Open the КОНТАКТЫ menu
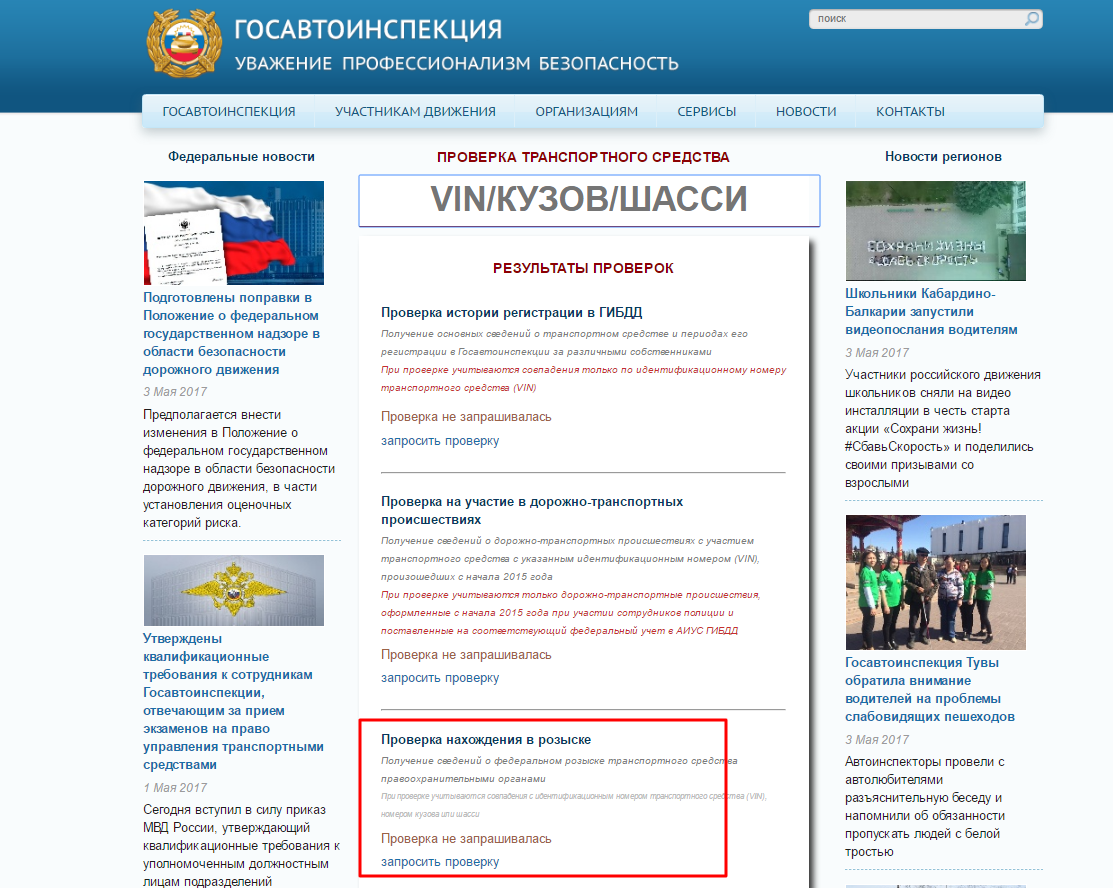This screenshot has width=1113, height=888. click(x=910, y=111)
